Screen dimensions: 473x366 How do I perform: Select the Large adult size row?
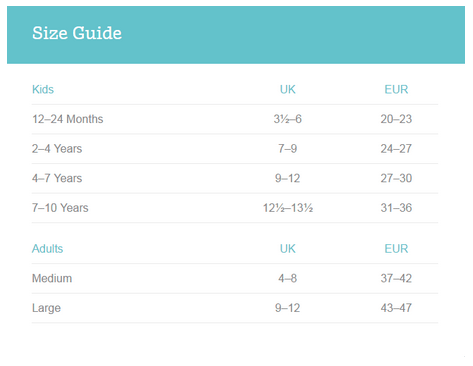pos(235,308)
